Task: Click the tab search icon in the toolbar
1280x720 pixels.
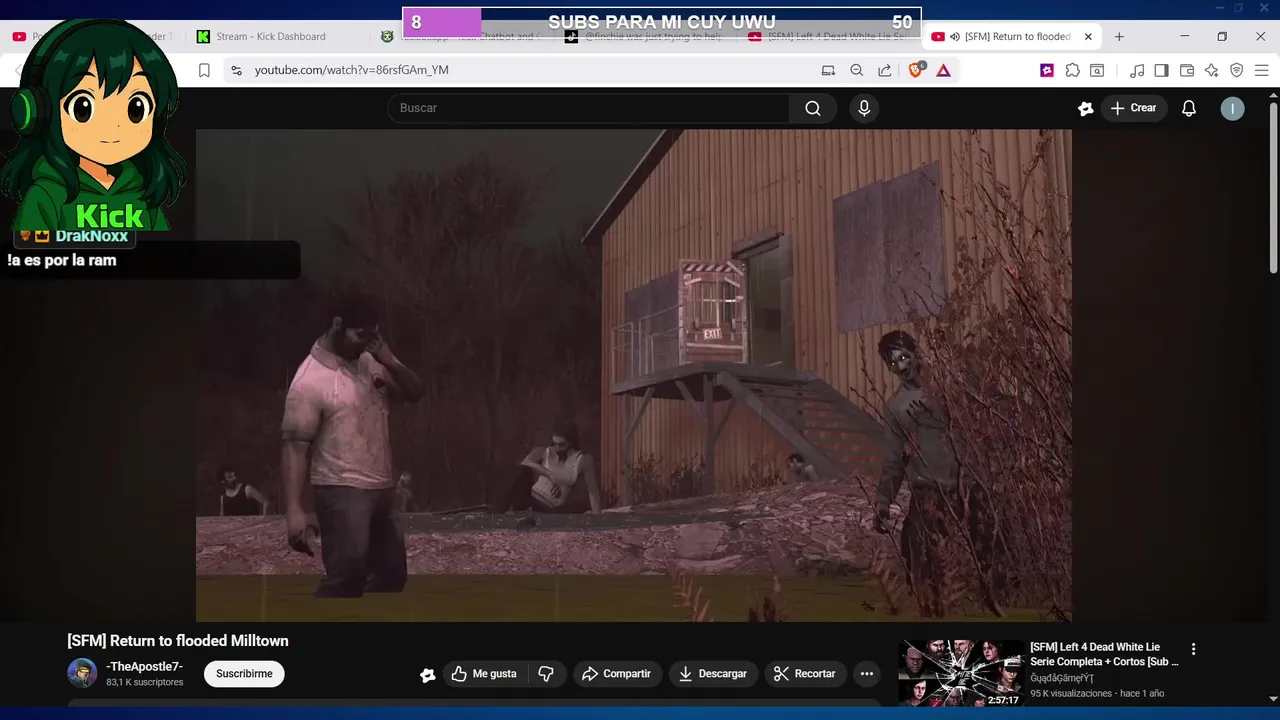Action: pos(1097,70)
